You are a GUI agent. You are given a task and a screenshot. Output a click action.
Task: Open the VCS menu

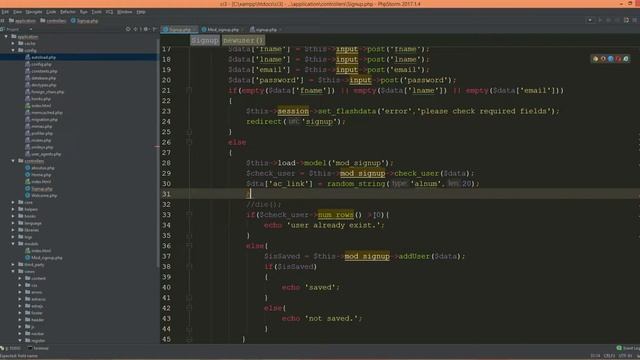coord(109,12)
